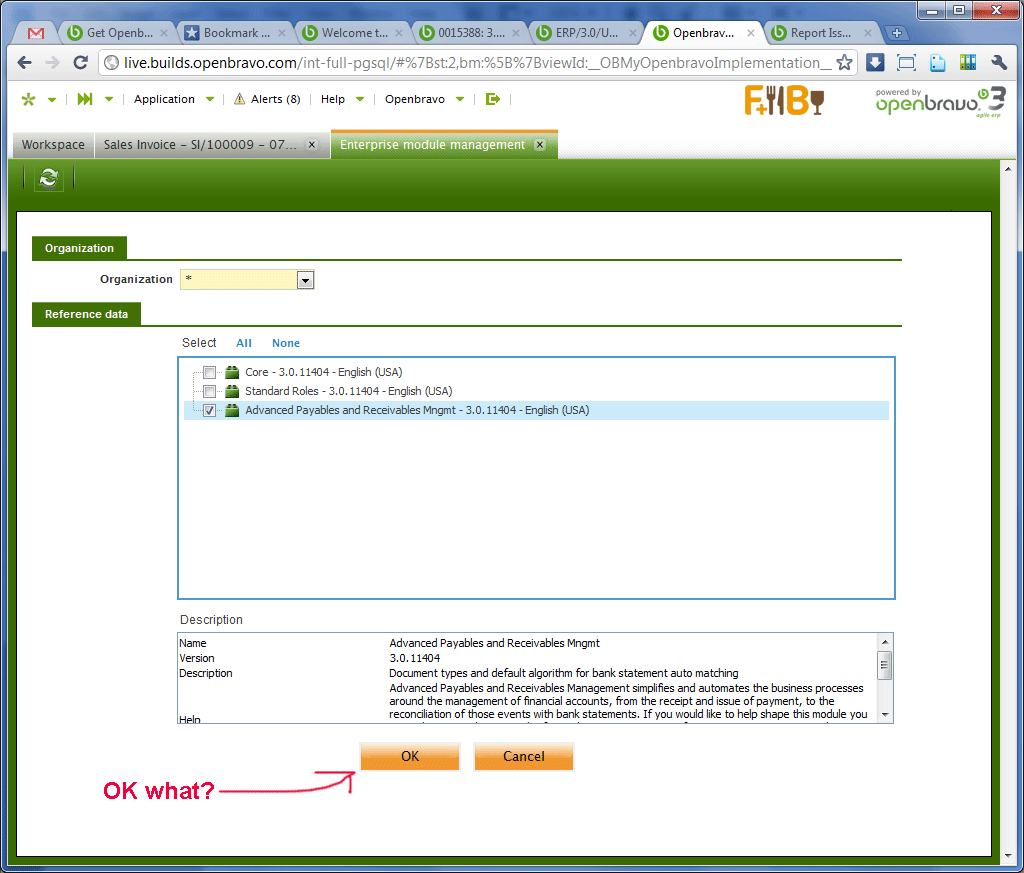Switch to Welcome t... browser tab
Image resolution: width=1024 pixels, height=873 pixels.
tap(355, 33)
